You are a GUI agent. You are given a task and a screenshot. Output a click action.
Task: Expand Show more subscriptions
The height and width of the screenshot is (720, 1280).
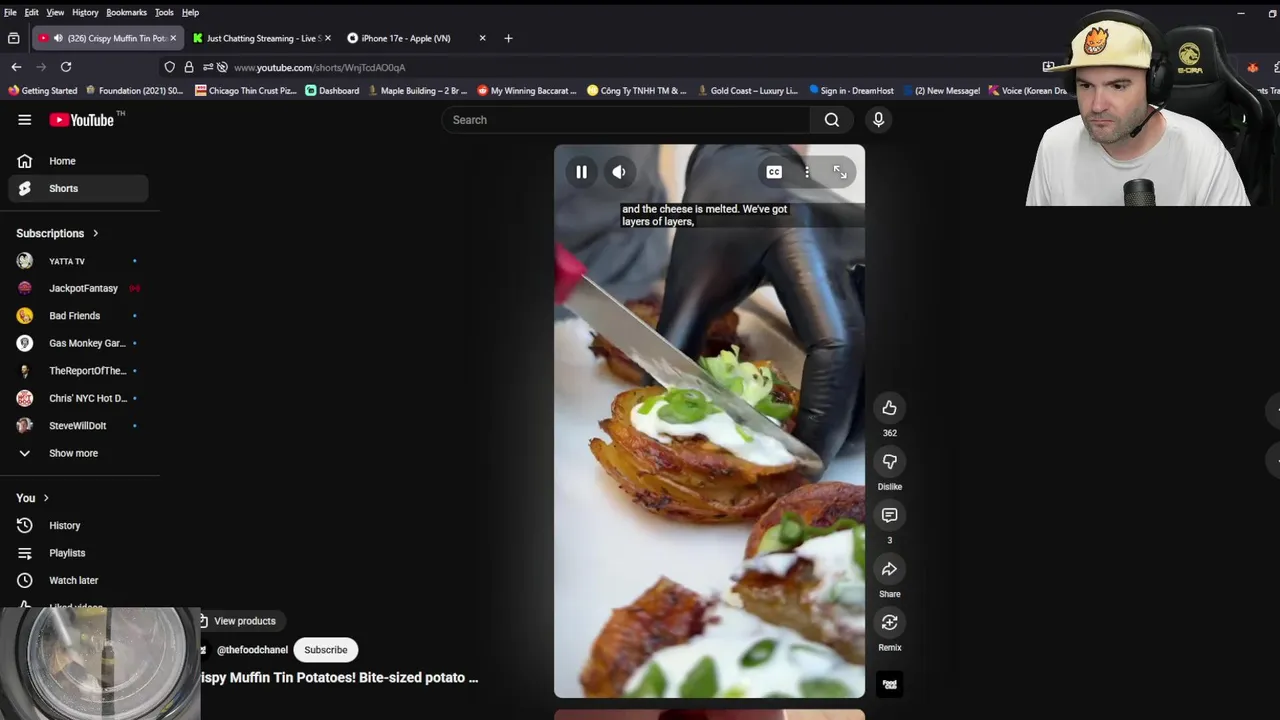[78, 453]
